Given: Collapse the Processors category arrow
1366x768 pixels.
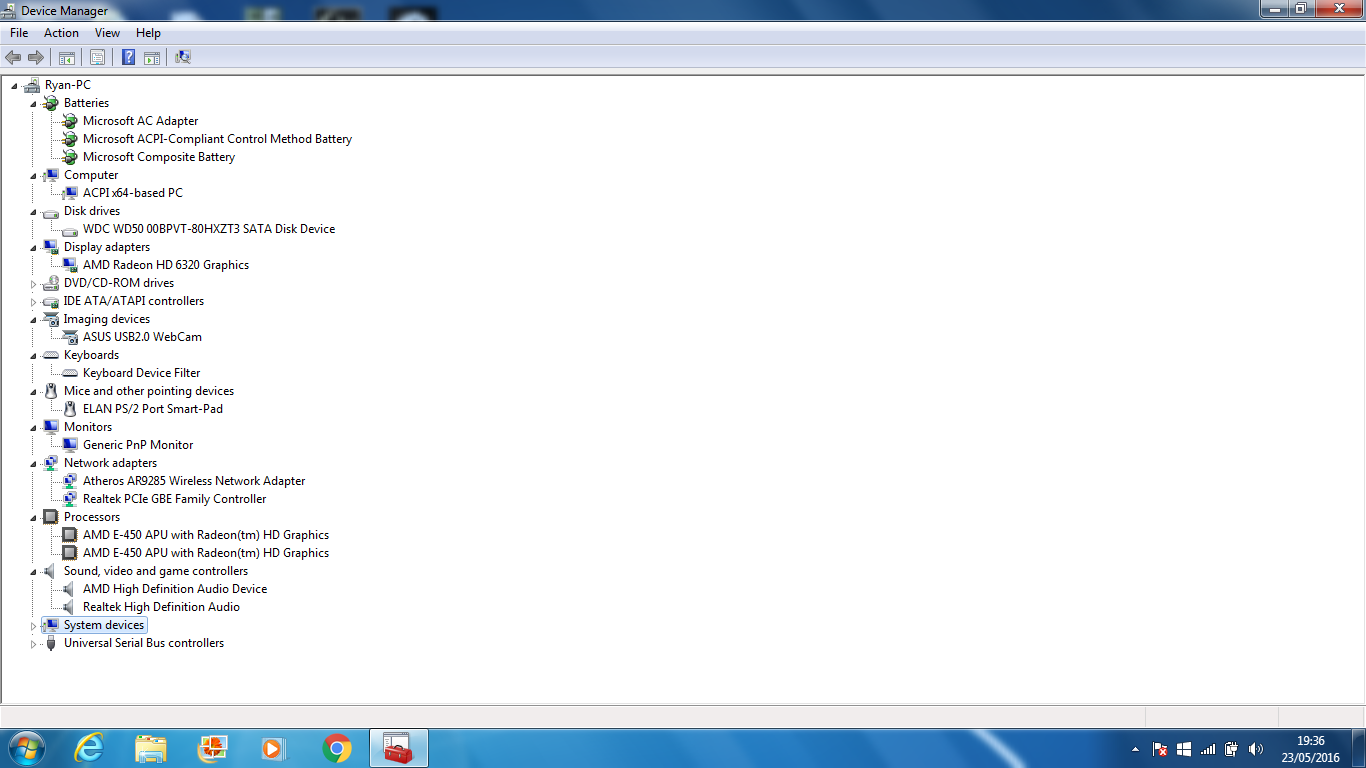Looking at the screenshot, I should pos(33,518).
